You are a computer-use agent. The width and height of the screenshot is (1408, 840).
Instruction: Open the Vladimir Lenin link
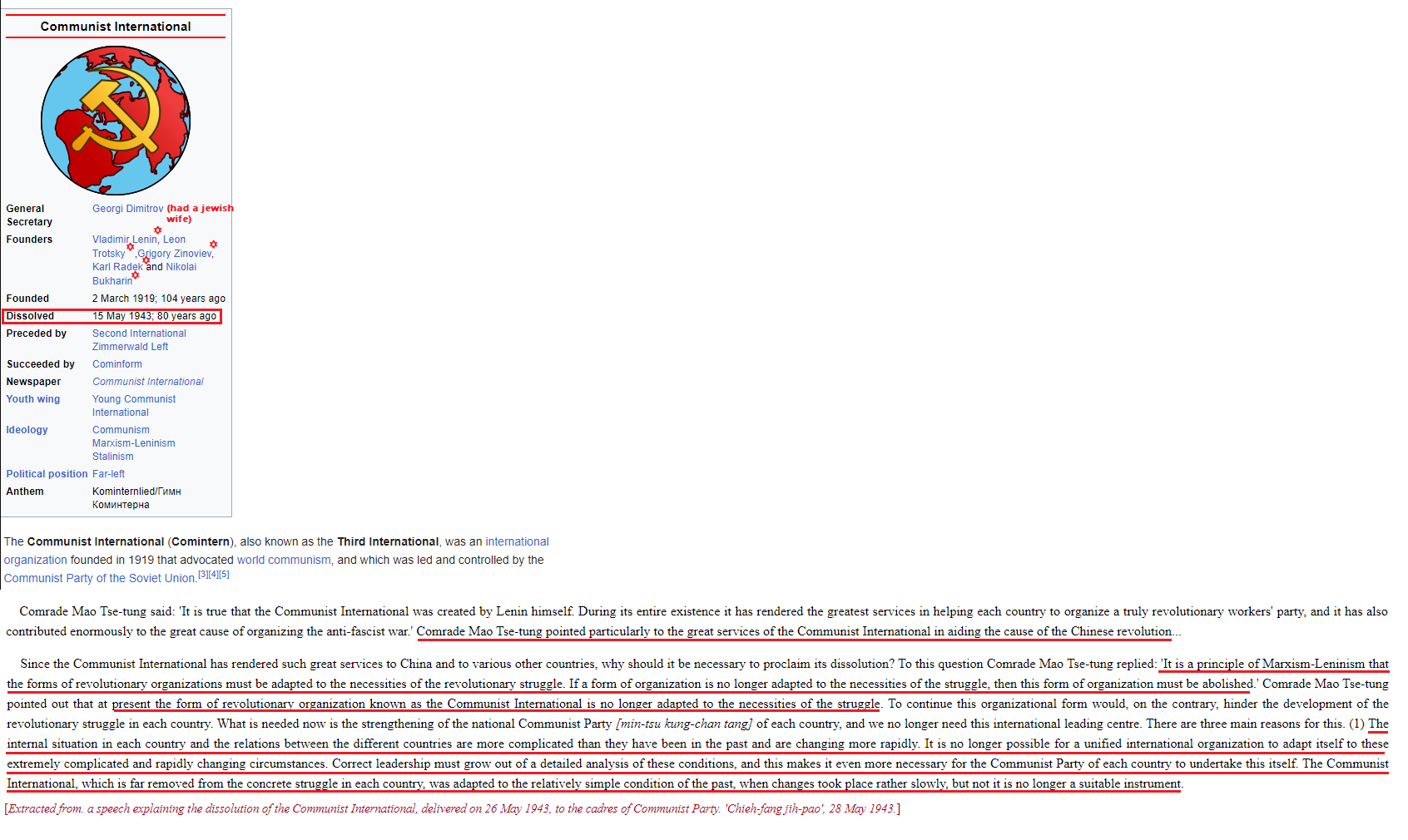[124, 240]
